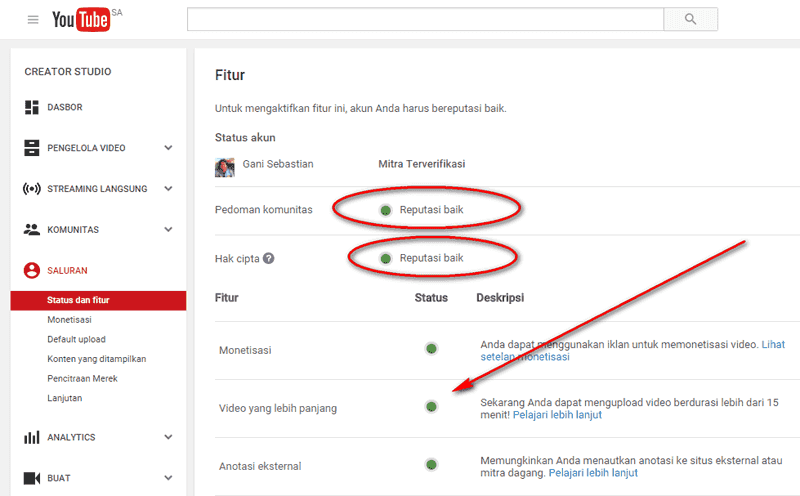Expand the Streaming Langsung section
Viewport: 800px width, 496px height.
(168, 189)
